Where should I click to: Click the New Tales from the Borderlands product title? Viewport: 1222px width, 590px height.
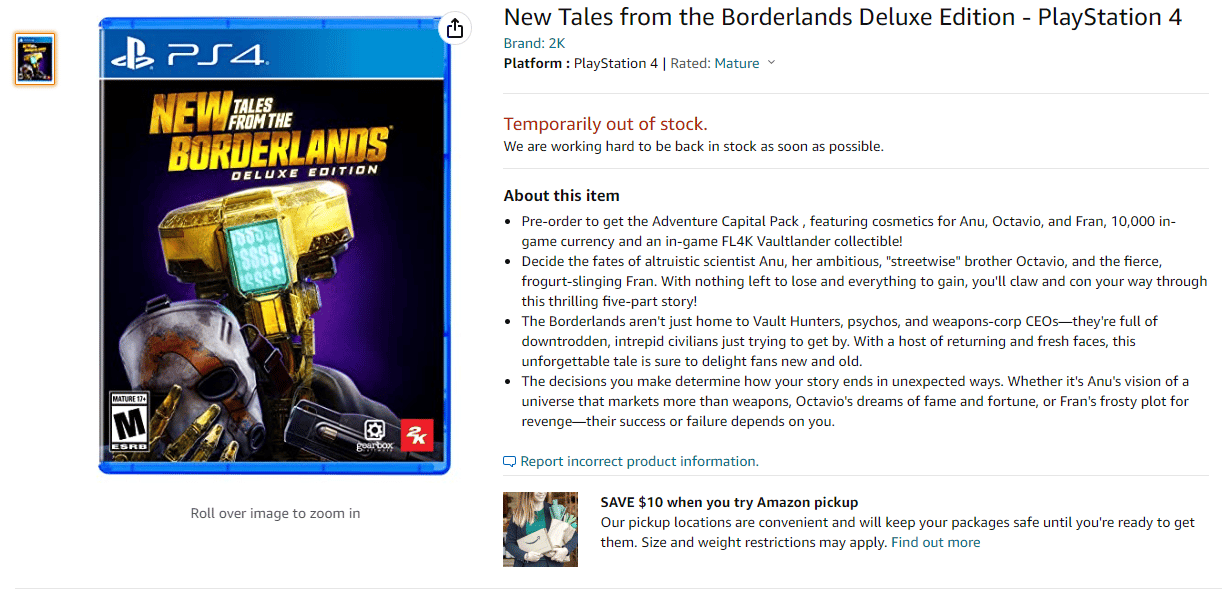click(x=842, y=17)
